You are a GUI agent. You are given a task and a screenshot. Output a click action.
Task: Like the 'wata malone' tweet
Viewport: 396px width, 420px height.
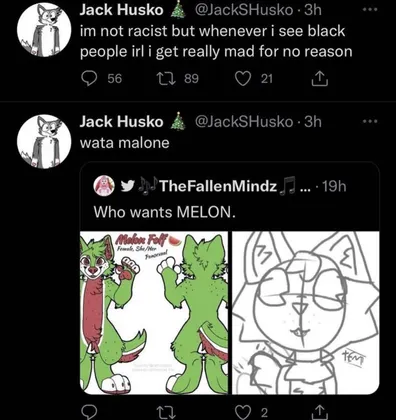pyautogui.click(x=243, y=413)
